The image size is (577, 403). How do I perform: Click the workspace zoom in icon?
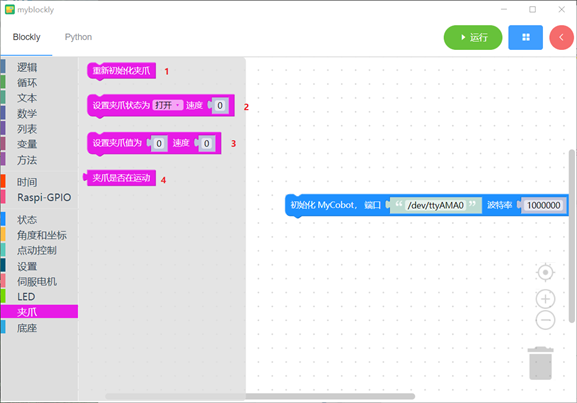(x=545, y=299)
